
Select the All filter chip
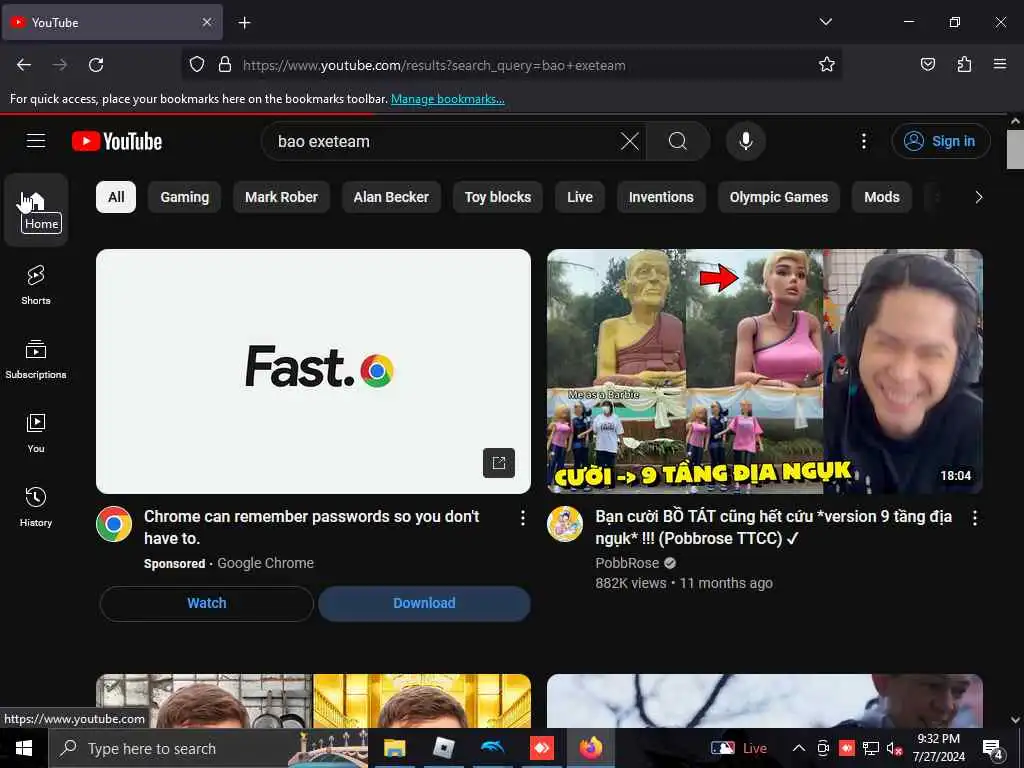pos(116,197)
